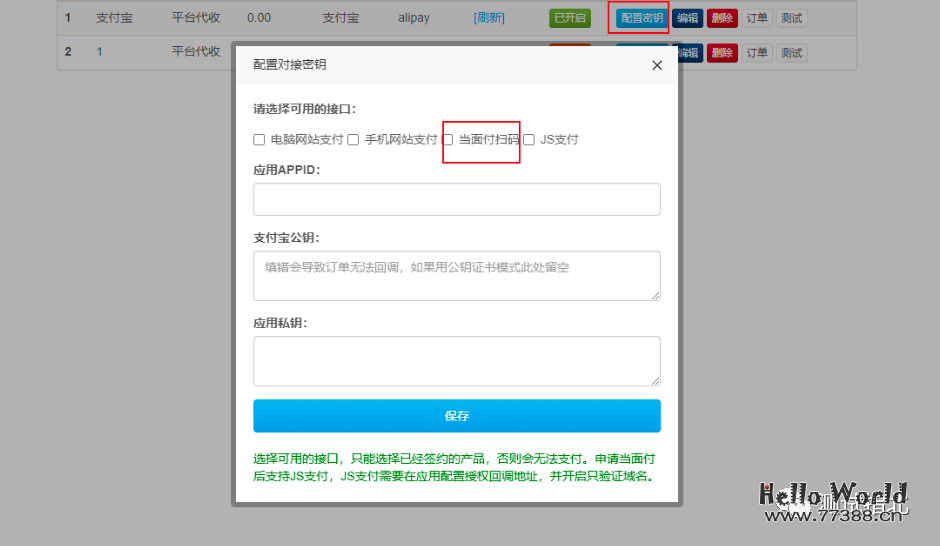This screenshot has width=940, height=546.
Task: Click 删除 button in the 支付宝 row
Action: pyautogui.click(x=722, y=18)
